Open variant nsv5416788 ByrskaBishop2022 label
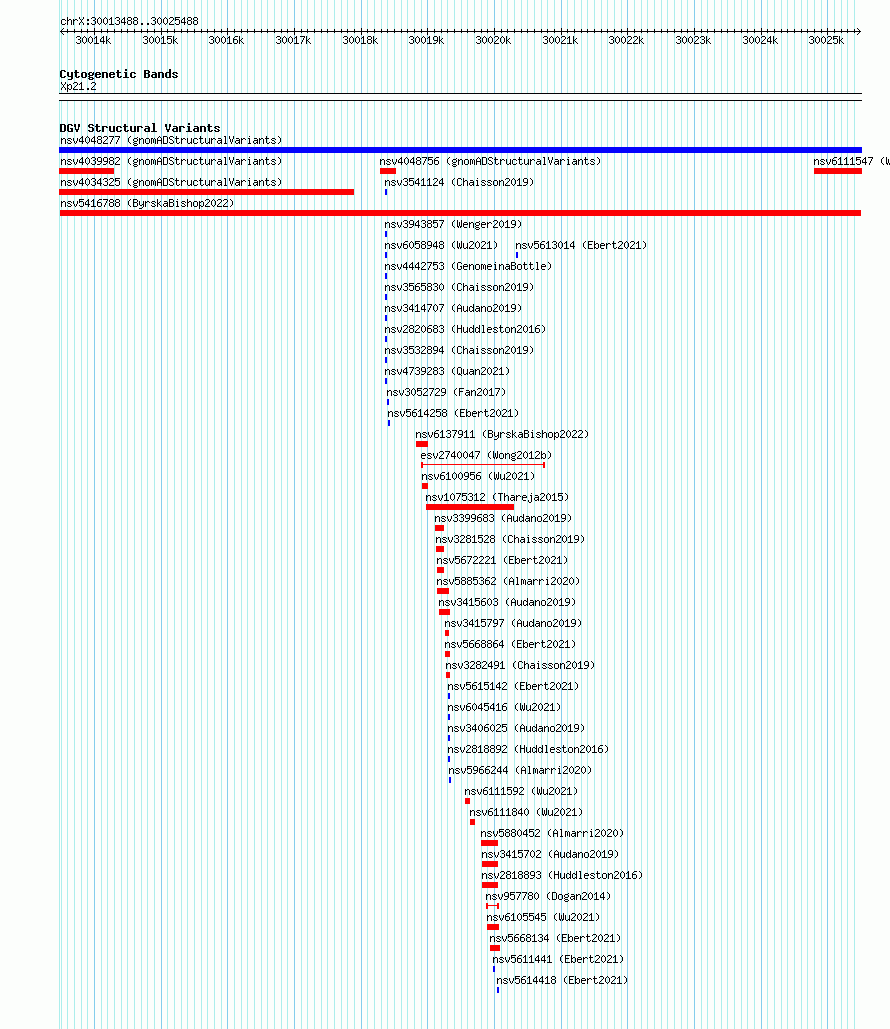 tap(147, 203)
